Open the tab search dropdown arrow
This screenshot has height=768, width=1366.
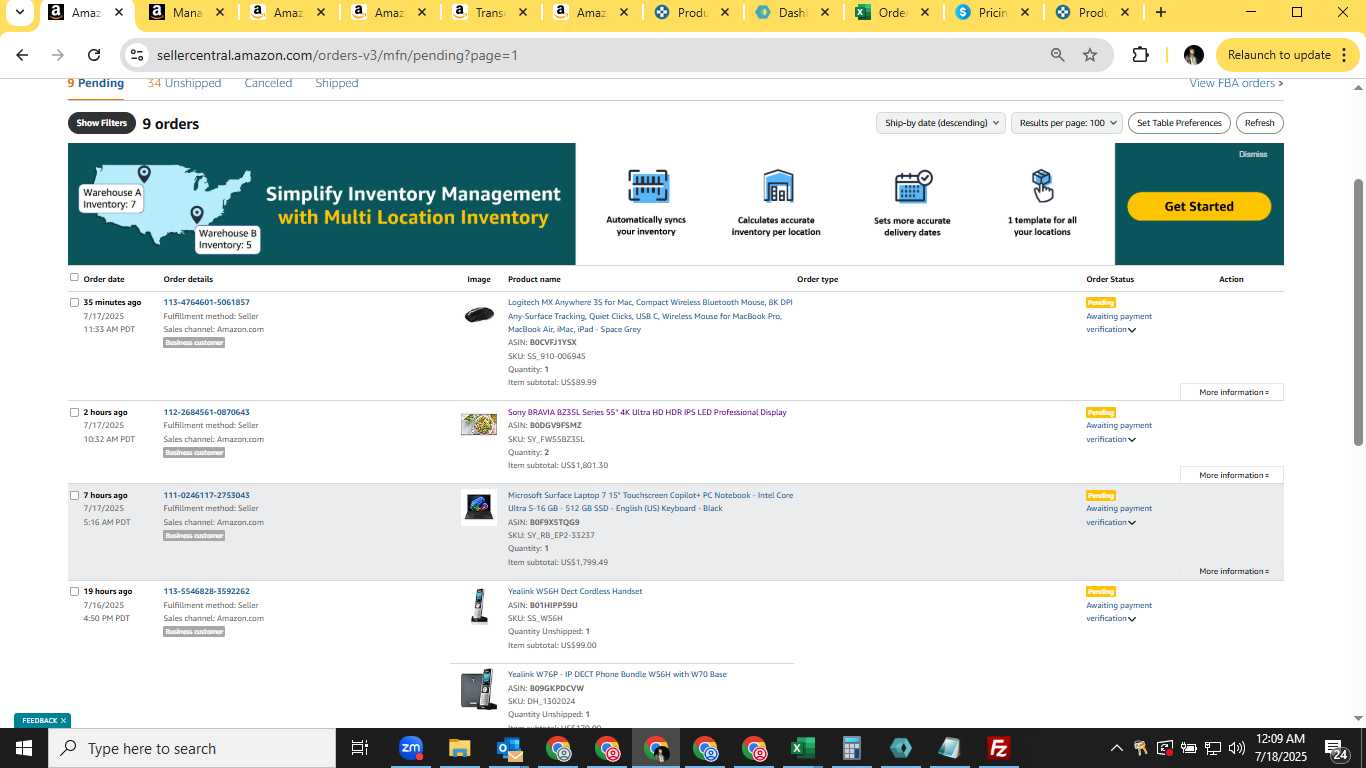click(19, 13)
